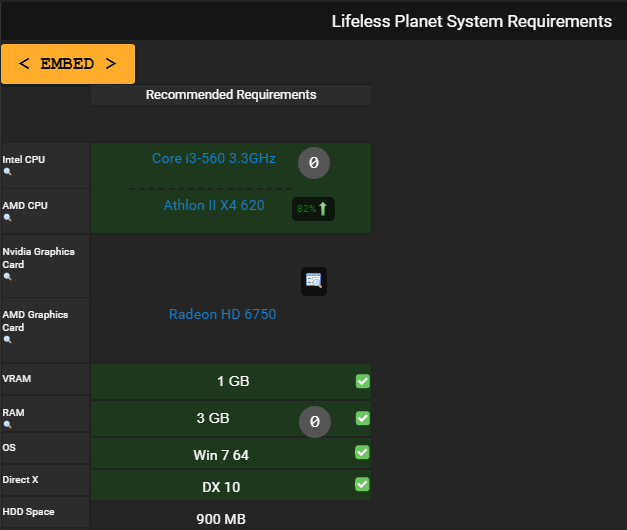
Task: Click the zero counter beside Core i3-560
Action: (x=314, y=163)
